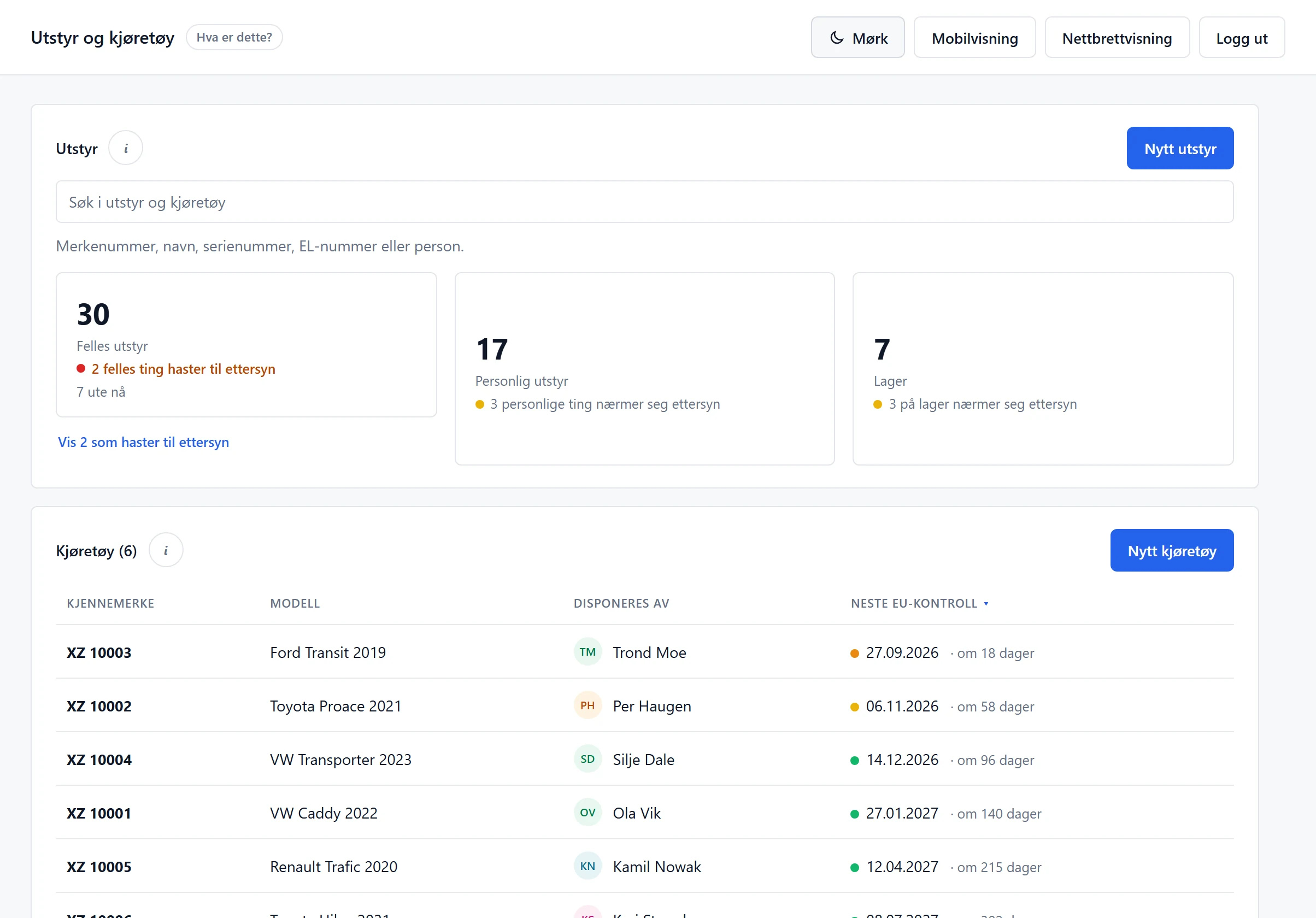Viewport: 1316px width, 918px height.
Task: Add a vehicle with Nytt kjøretøy
Action: (x=1172, y=551)
